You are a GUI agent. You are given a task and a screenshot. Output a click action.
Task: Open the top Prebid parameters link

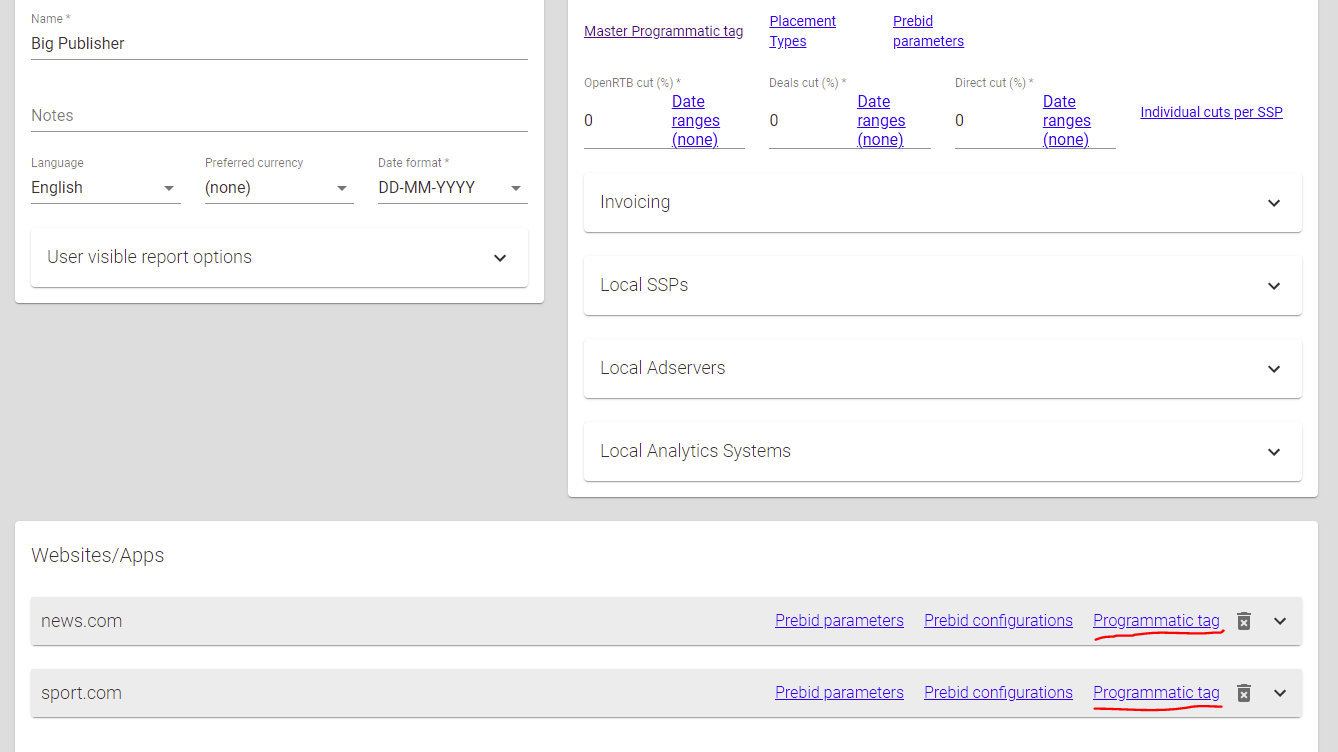928,31
